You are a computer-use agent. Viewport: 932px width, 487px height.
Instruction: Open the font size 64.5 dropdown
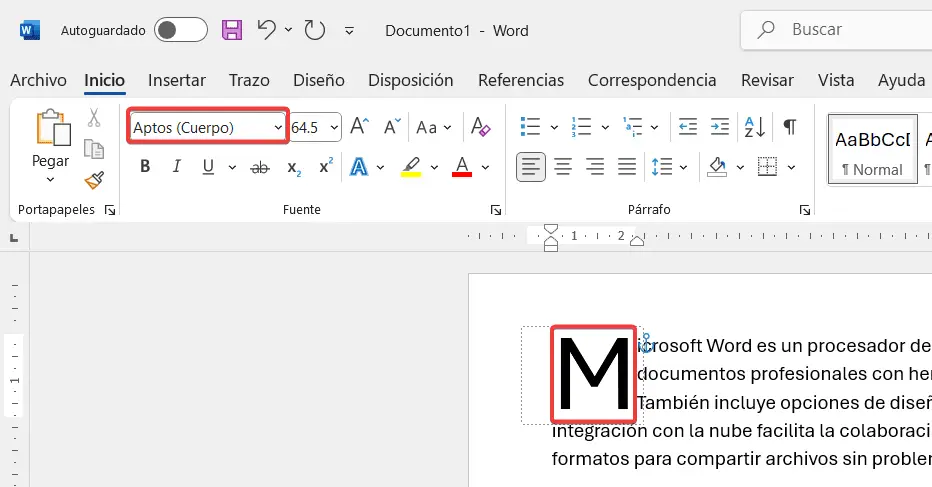[333, 127]
